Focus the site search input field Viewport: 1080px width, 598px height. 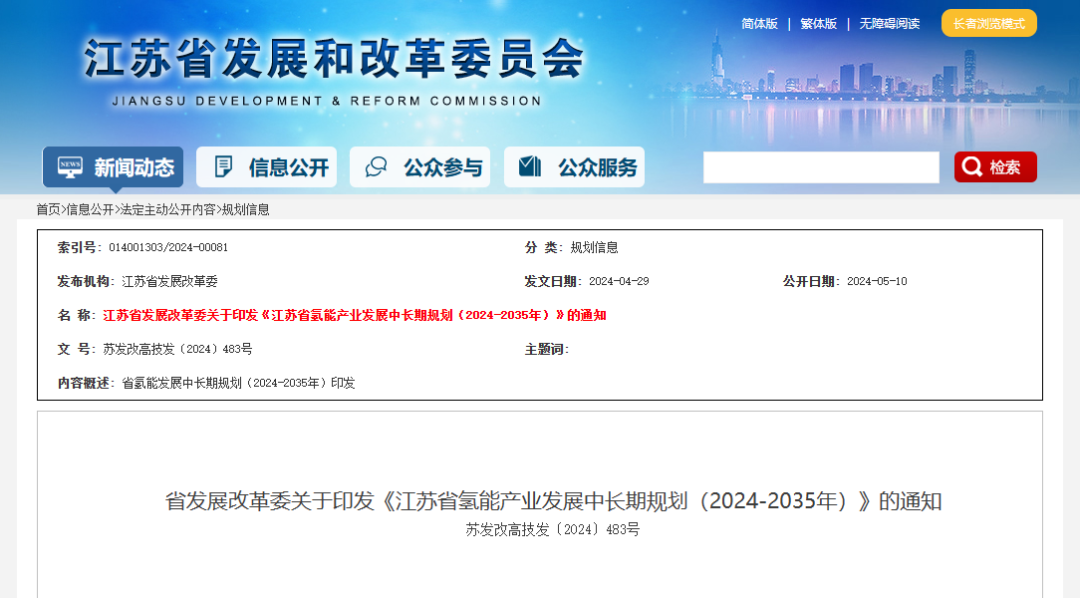(x=821, y=167)
